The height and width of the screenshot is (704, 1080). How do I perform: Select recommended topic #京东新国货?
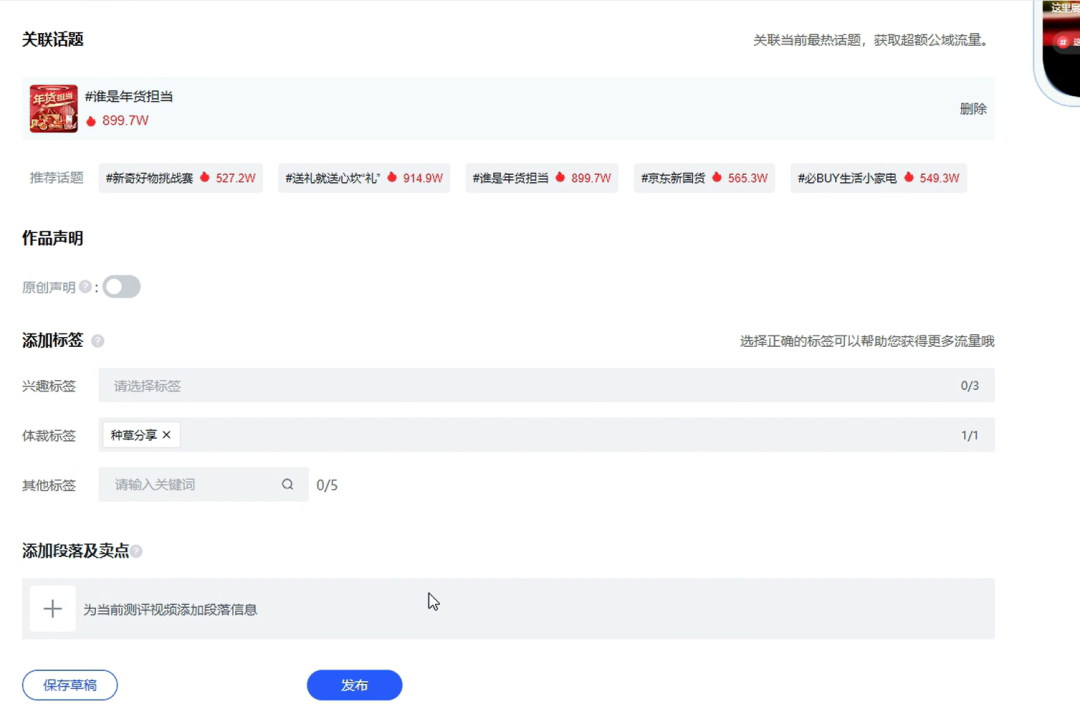[x=704, y=178]
